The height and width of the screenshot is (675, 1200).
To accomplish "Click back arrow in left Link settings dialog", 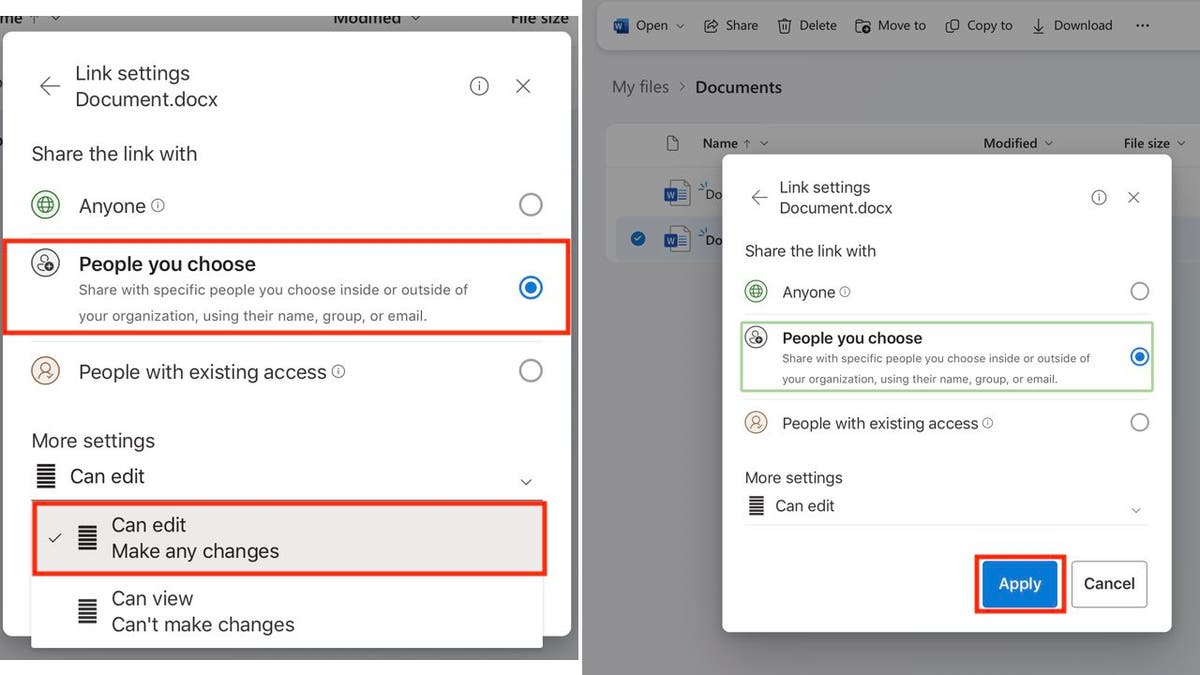I will coord(49,86).
